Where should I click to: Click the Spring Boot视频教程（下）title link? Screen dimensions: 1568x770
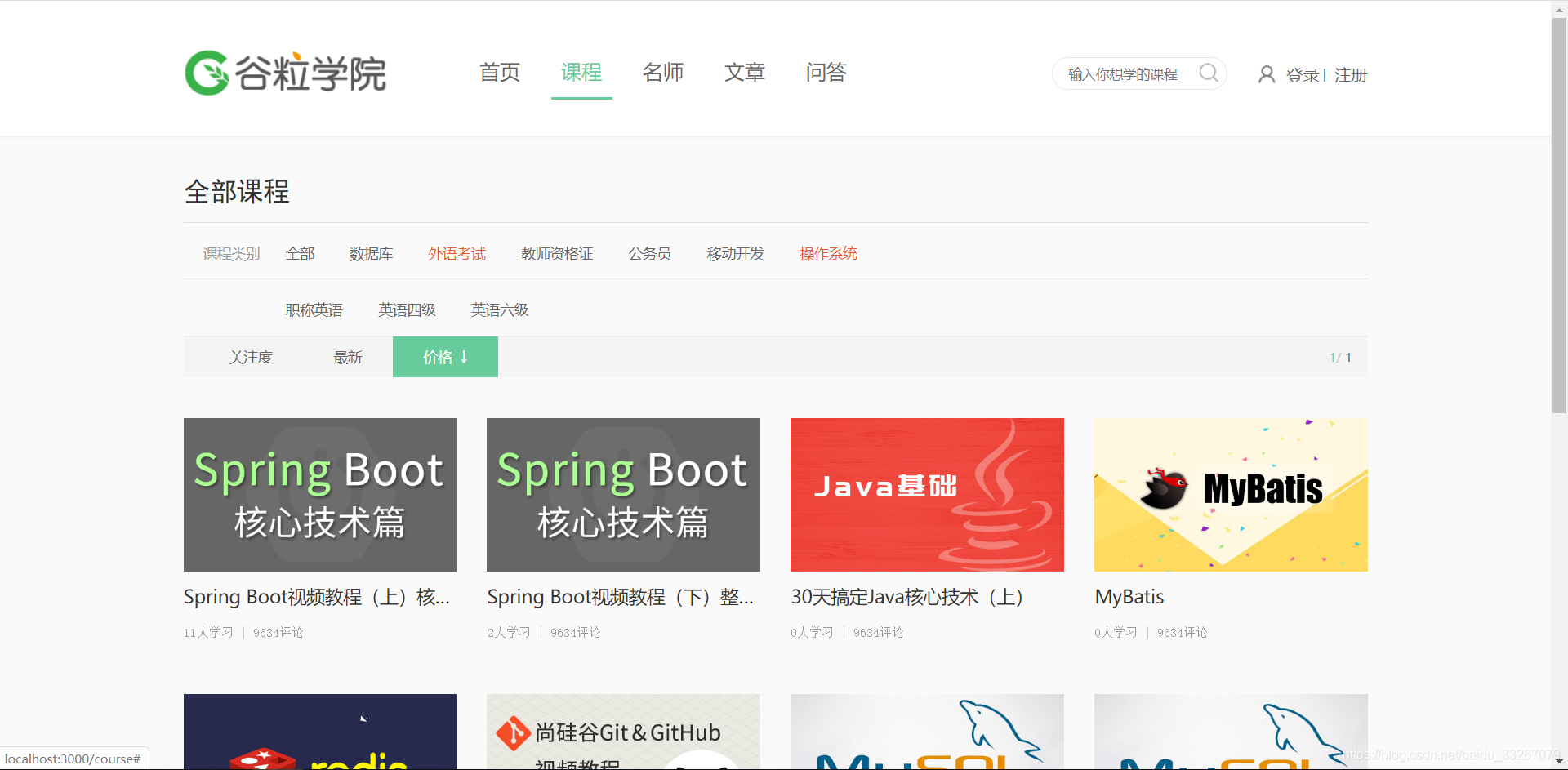[621, 597]
